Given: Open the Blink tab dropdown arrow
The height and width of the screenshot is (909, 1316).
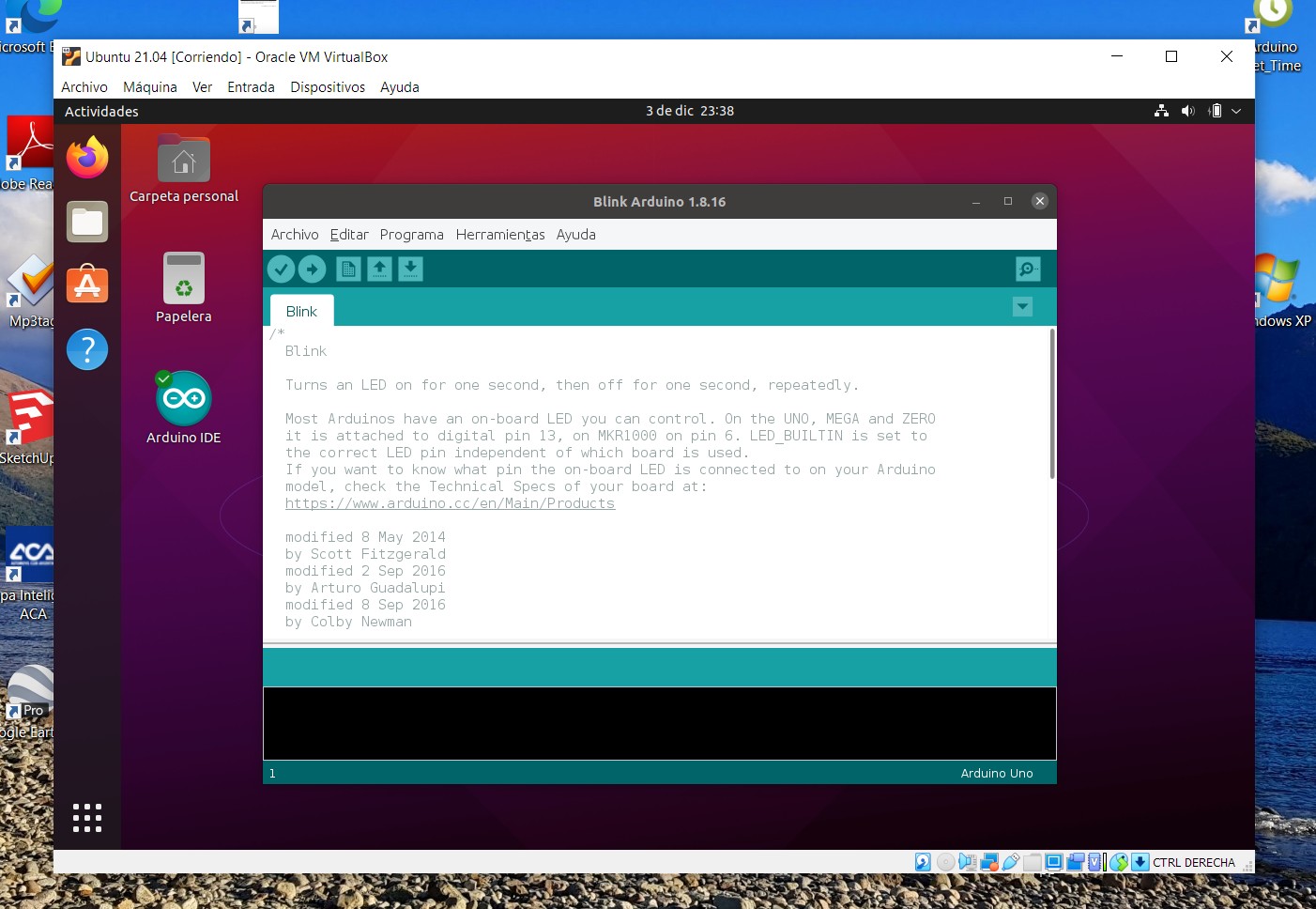Looking at the screenshot, I should coord(1022,306).
